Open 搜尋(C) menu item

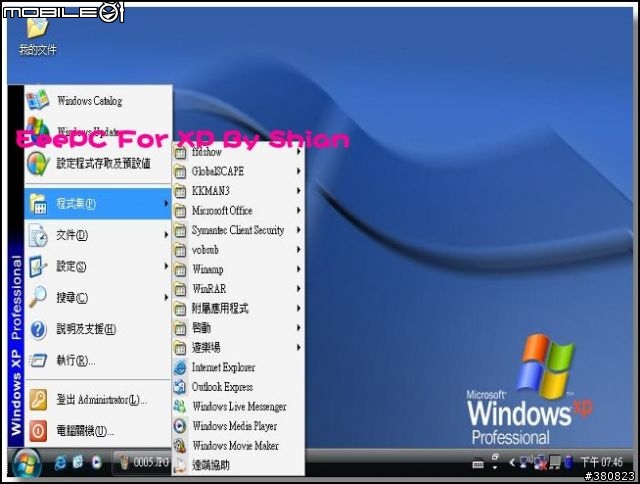98,298
